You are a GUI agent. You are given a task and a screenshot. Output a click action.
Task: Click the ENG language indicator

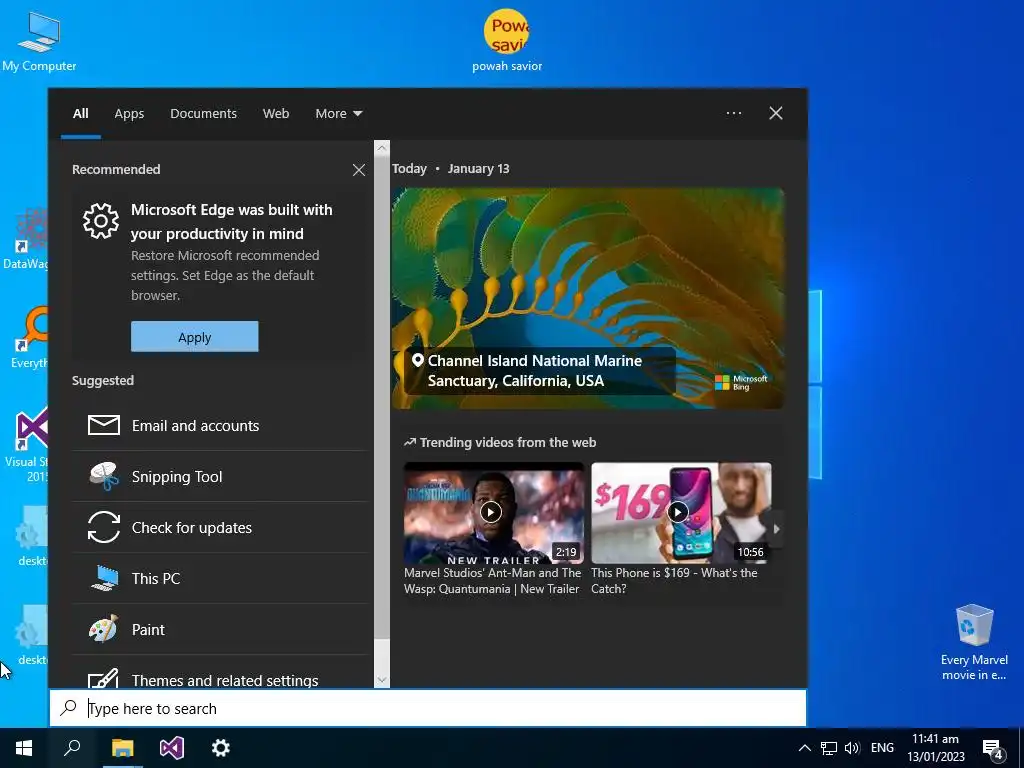pyautogui.click(x=882, y=748)
